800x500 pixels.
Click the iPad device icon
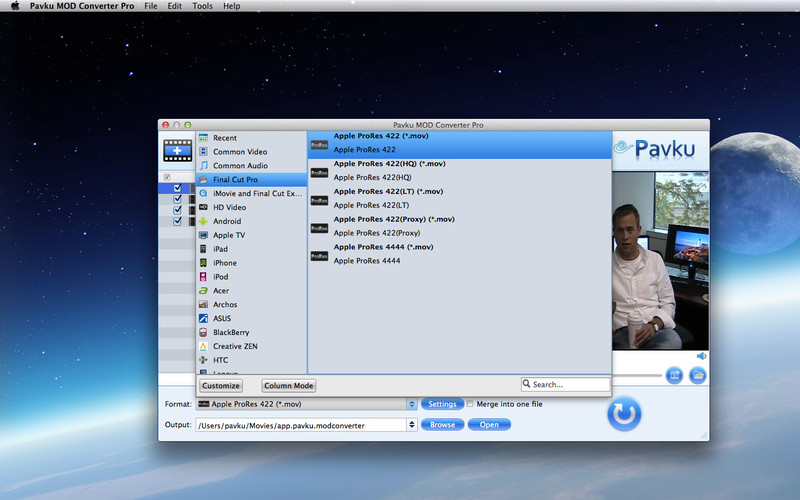(203, 249)
